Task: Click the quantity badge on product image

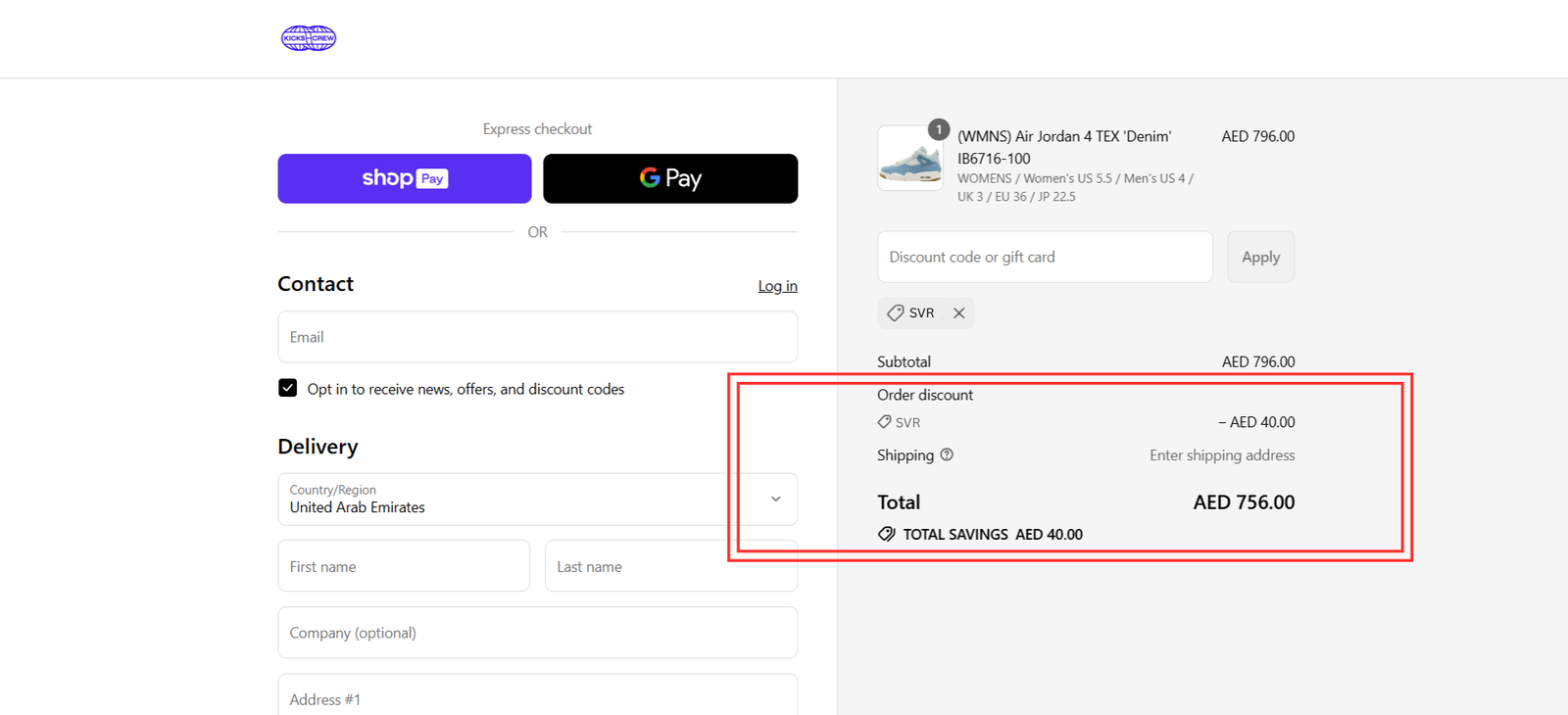Action: tap(939, 129)
